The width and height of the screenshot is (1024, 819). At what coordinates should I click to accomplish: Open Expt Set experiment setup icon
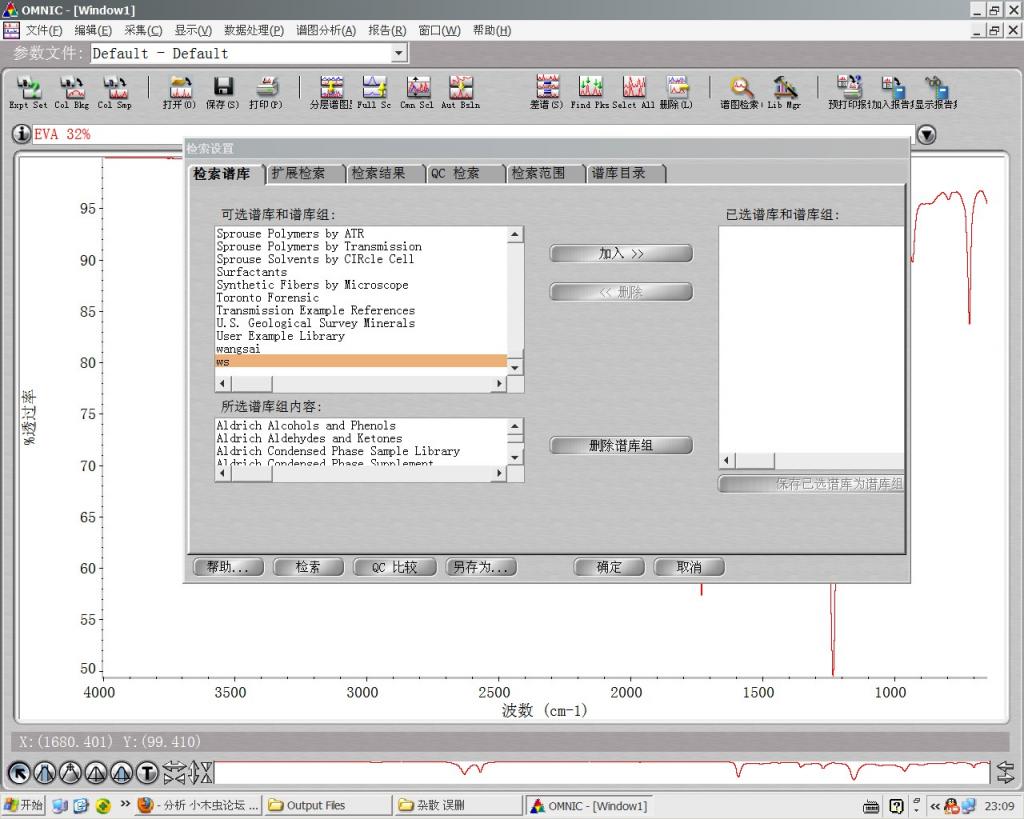28,91
